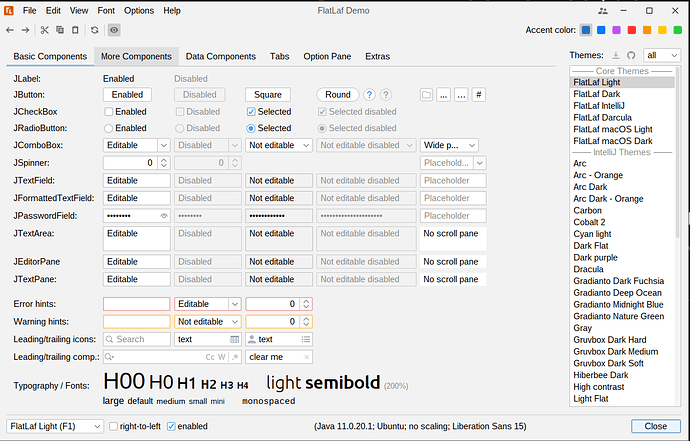Click the Square button
Screen dimensions: 690x441
pos(268,95)
